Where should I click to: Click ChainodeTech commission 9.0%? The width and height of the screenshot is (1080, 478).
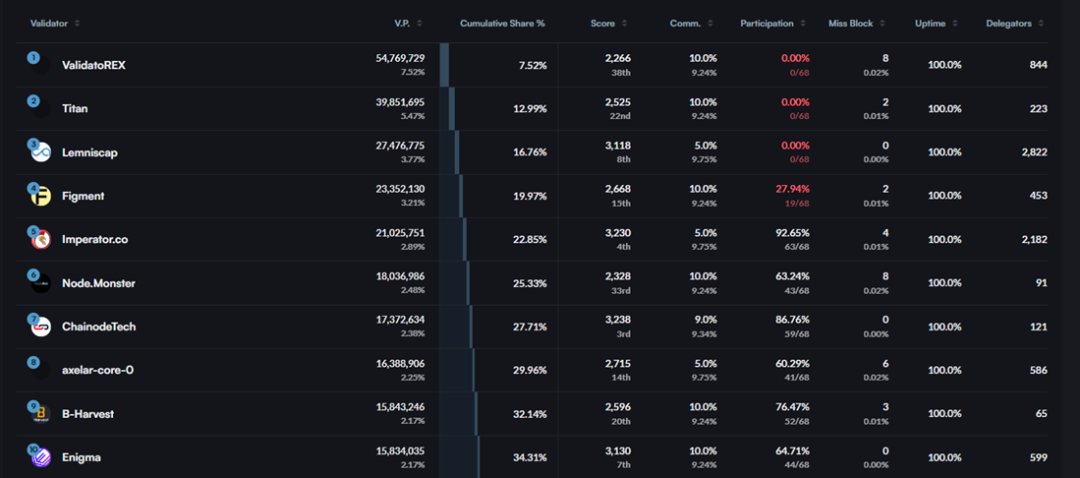pyautogui.click(x=705, y=320)
